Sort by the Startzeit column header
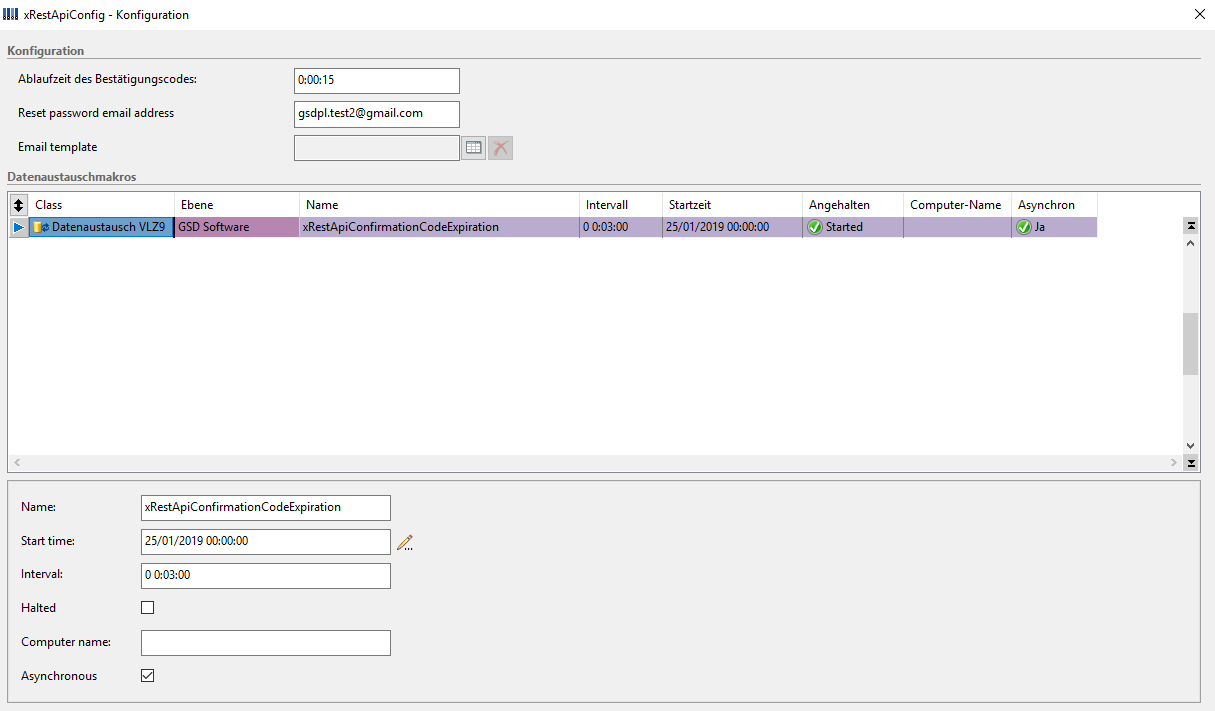 pyautogui.click(x=732, y=205)
